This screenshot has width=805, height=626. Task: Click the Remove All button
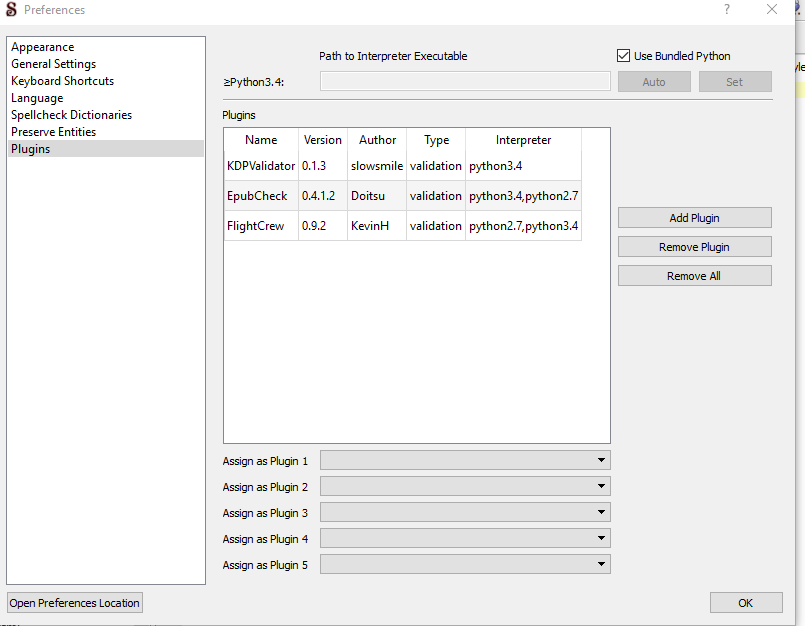tap(695, 276)
